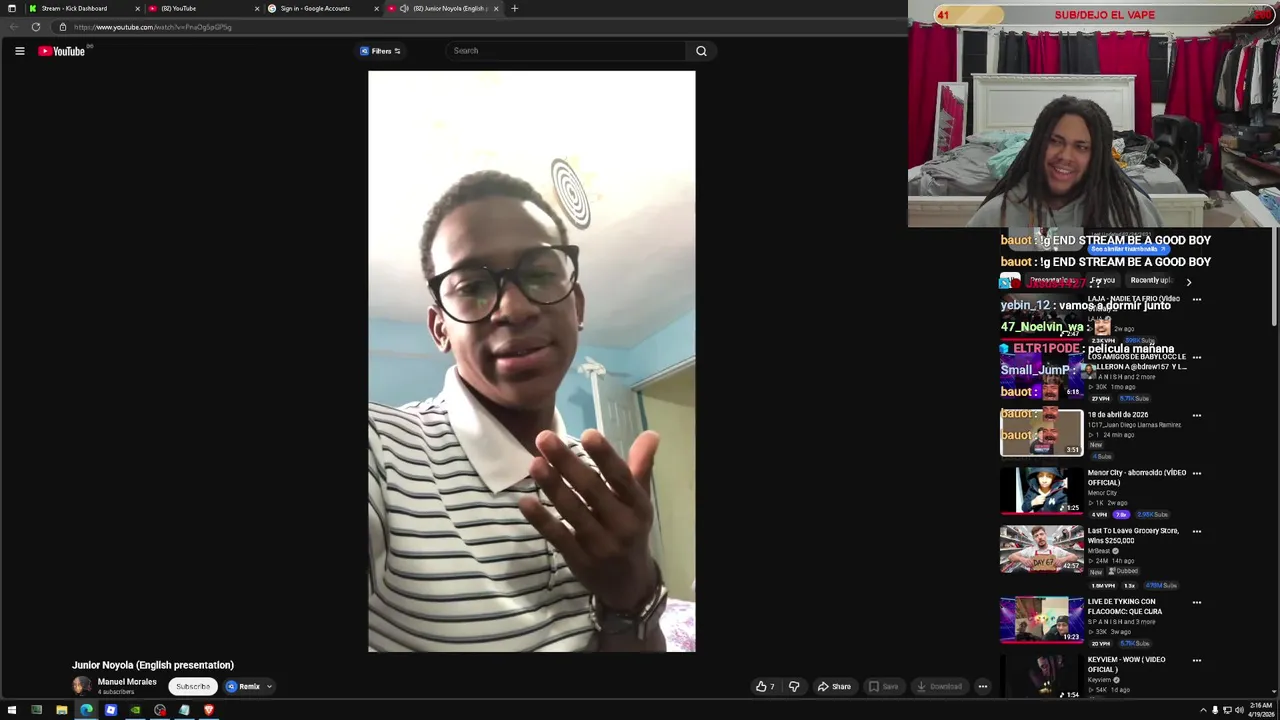Open File Explorer from taskbar
This screenshot has width=1280, height=720.
pos(61,710)
